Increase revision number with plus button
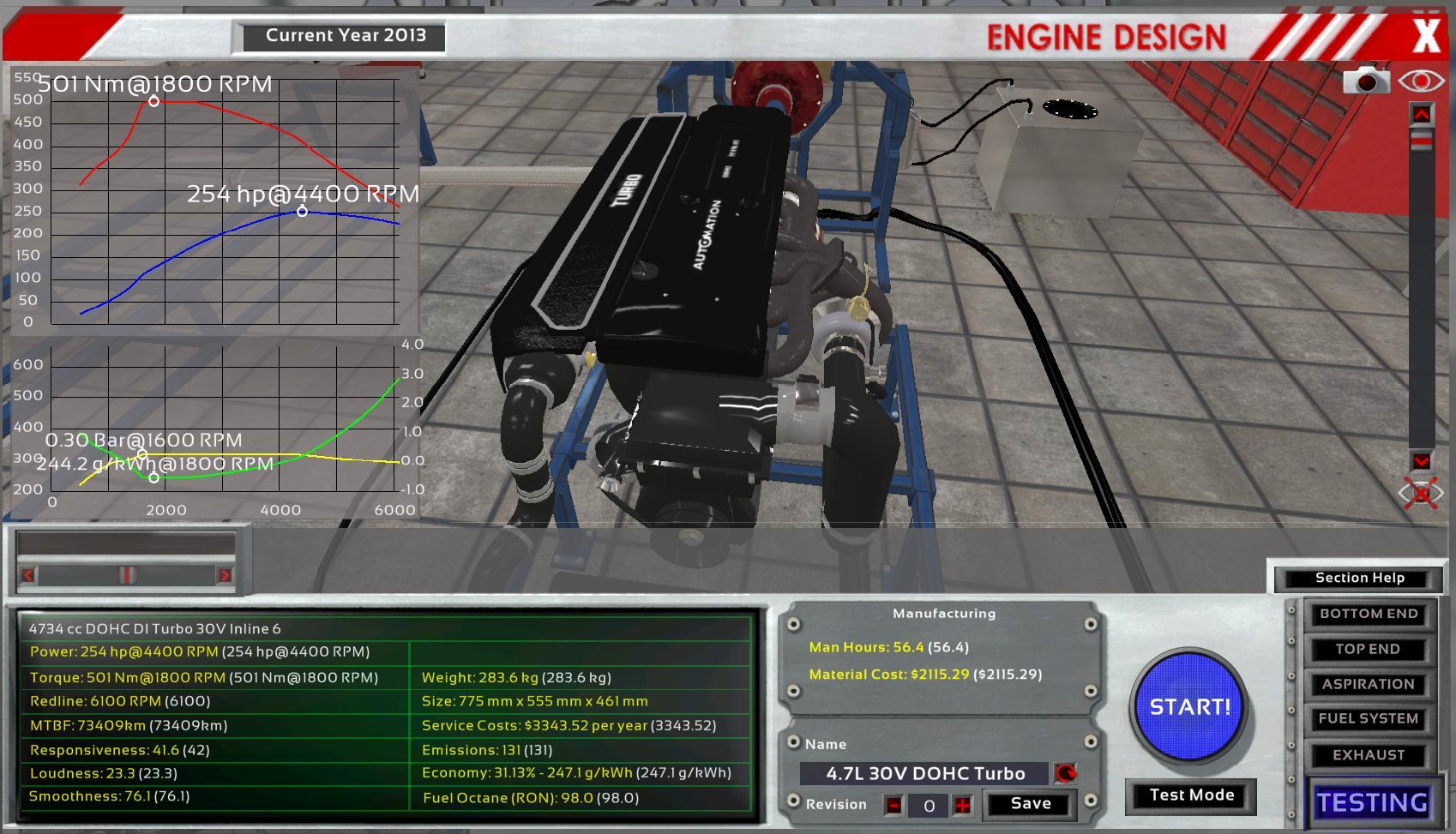 (x=962, y=805)
